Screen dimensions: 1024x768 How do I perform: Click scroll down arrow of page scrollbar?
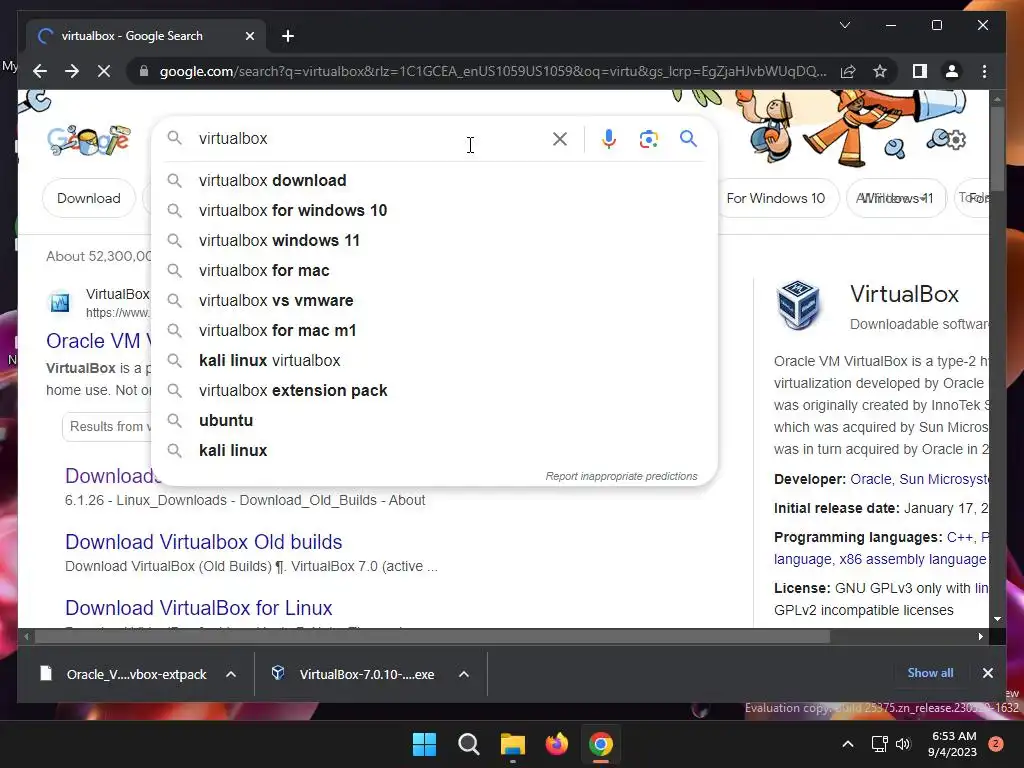[x=997, y=618]
